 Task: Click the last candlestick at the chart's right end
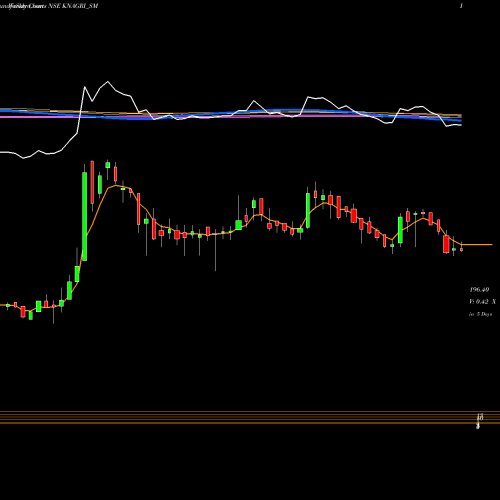click(x=461, y=248)
